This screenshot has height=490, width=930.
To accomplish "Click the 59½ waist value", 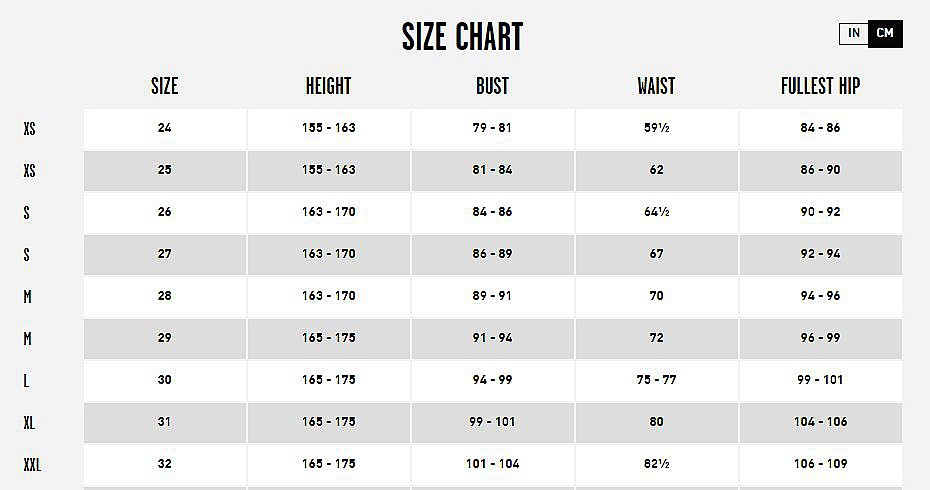I will pos(656,128).
